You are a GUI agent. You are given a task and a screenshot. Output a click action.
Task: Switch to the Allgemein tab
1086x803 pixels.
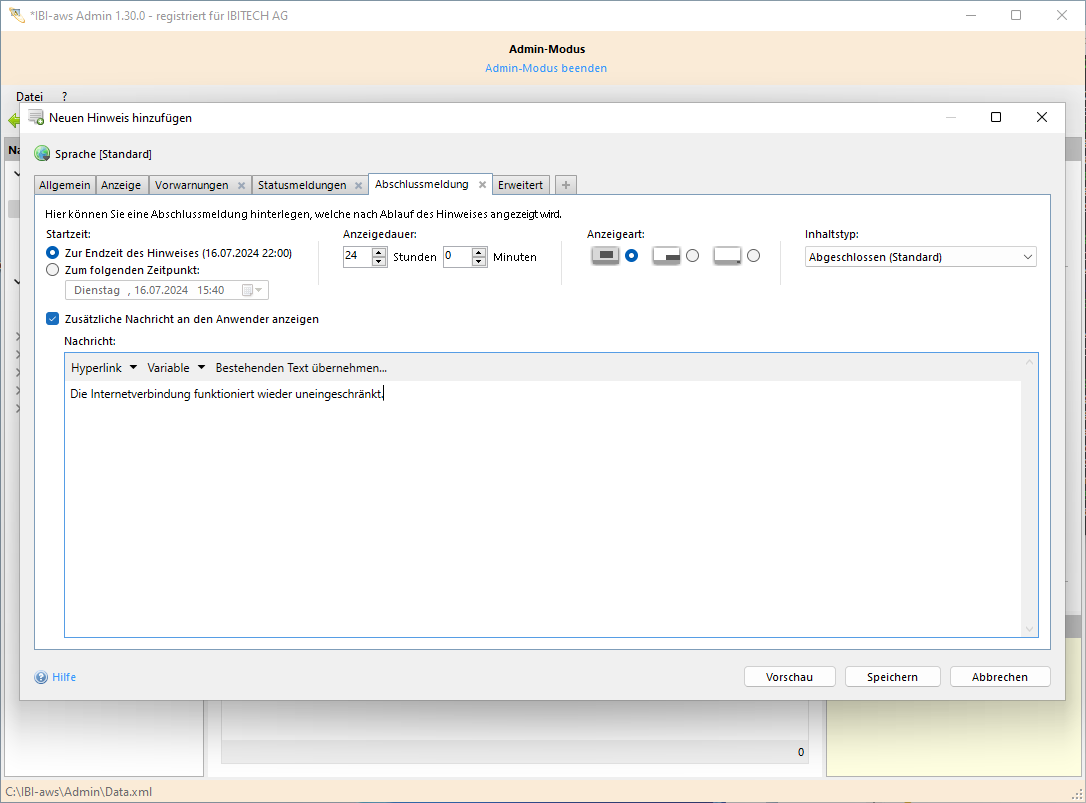coord(65,185)
